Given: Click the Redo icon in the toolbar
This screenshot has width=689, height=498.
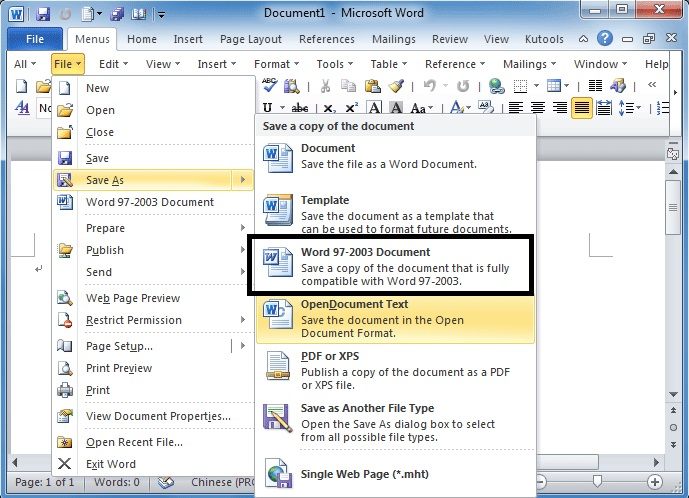Looking at the screenshot, I should (463, 86).
